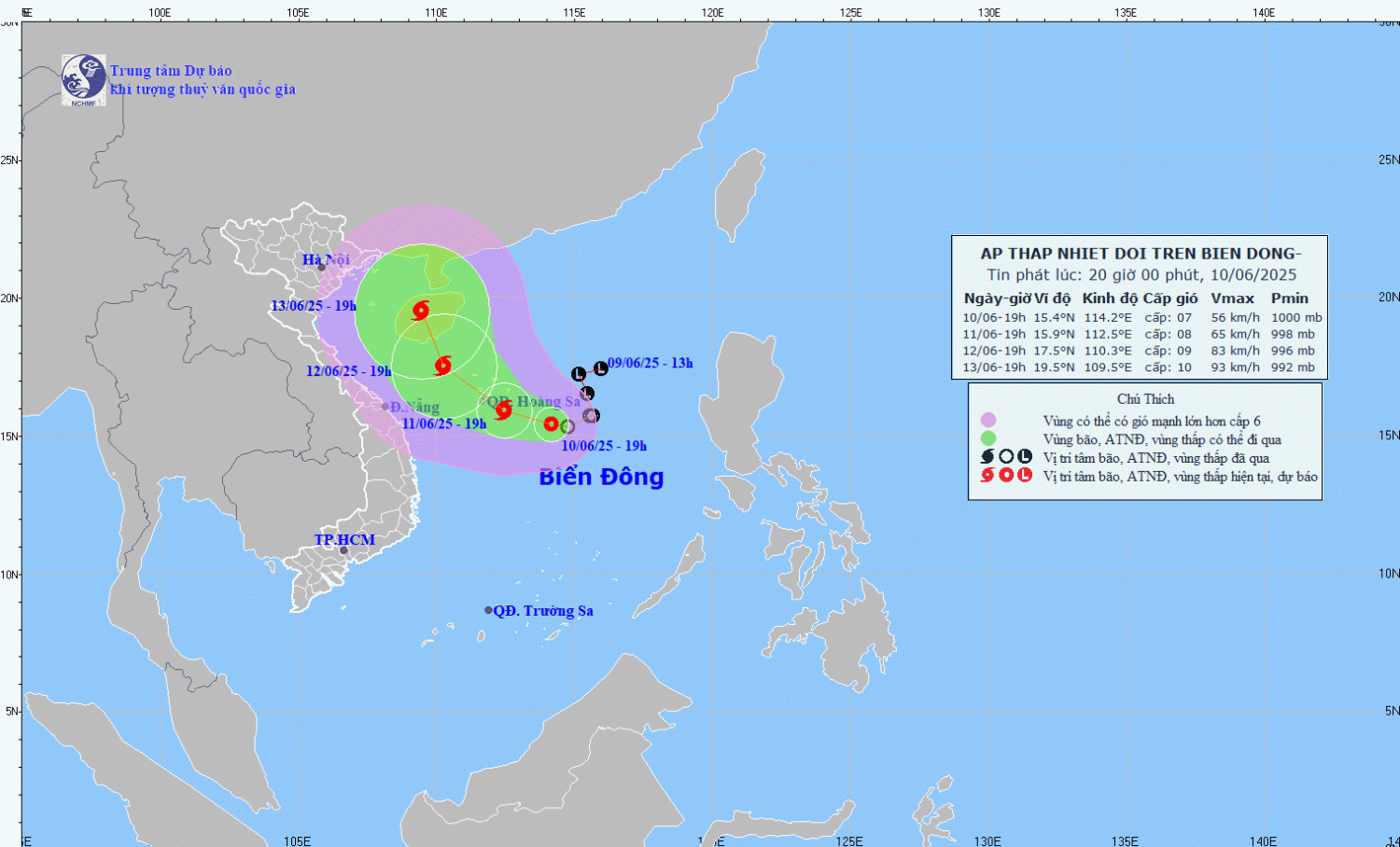Click the Đ.Nẵng city dot

[x=385, y=407]
